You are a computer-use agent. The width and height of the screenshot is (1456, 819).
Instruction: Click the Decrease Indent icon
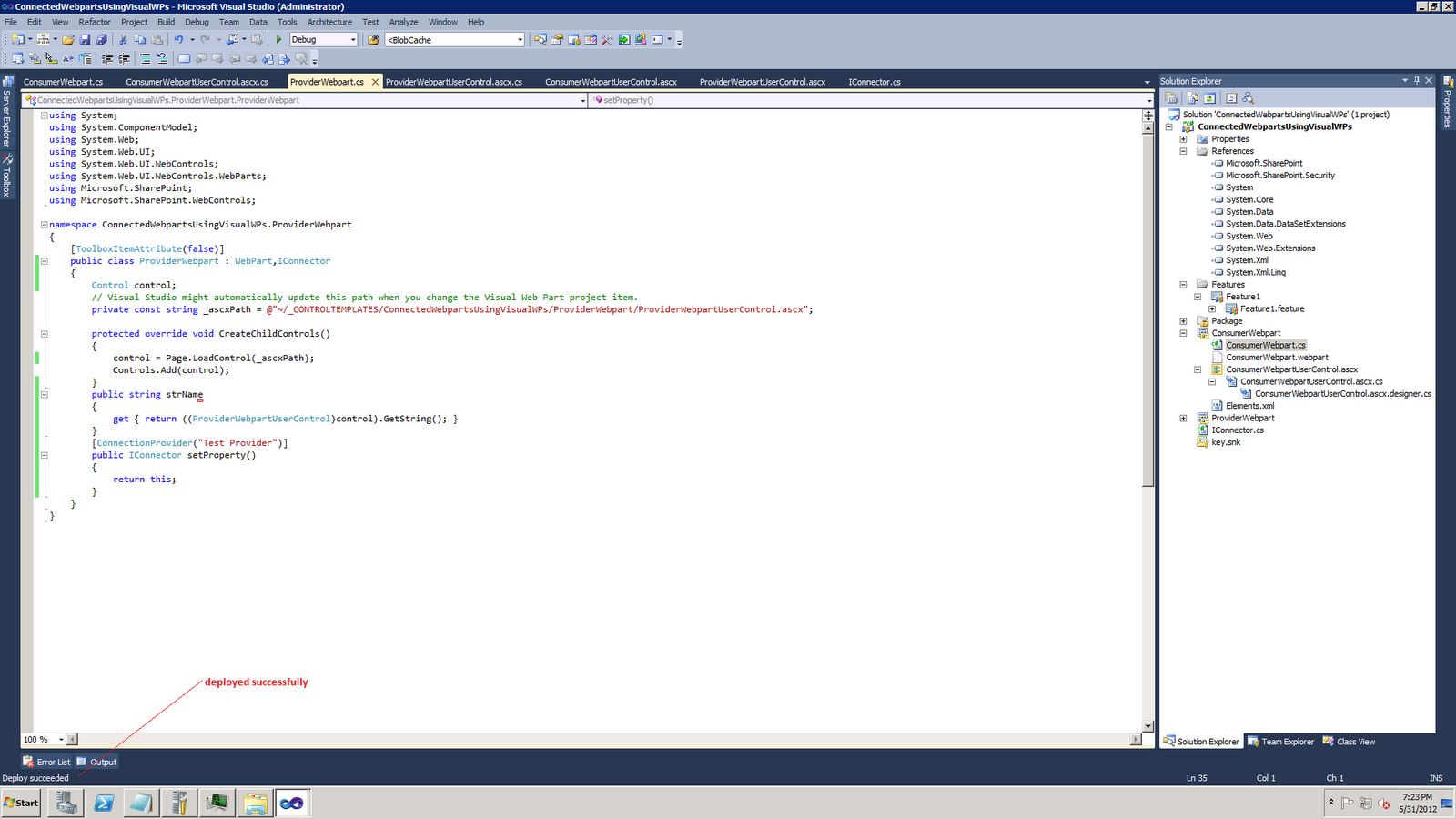[x=107, y=59]
